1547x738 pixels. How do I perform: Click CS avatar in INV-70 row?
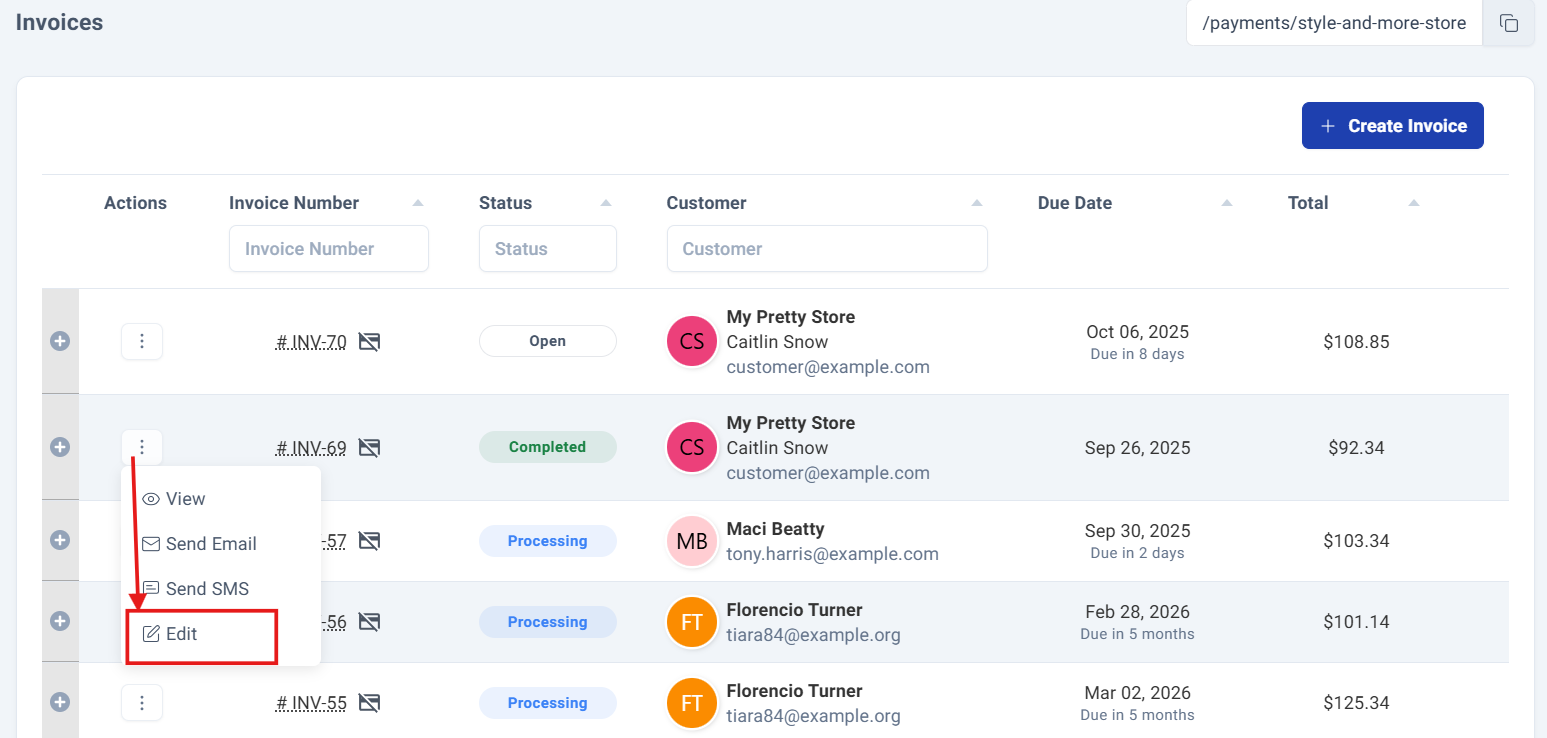(x=692, y=342)
